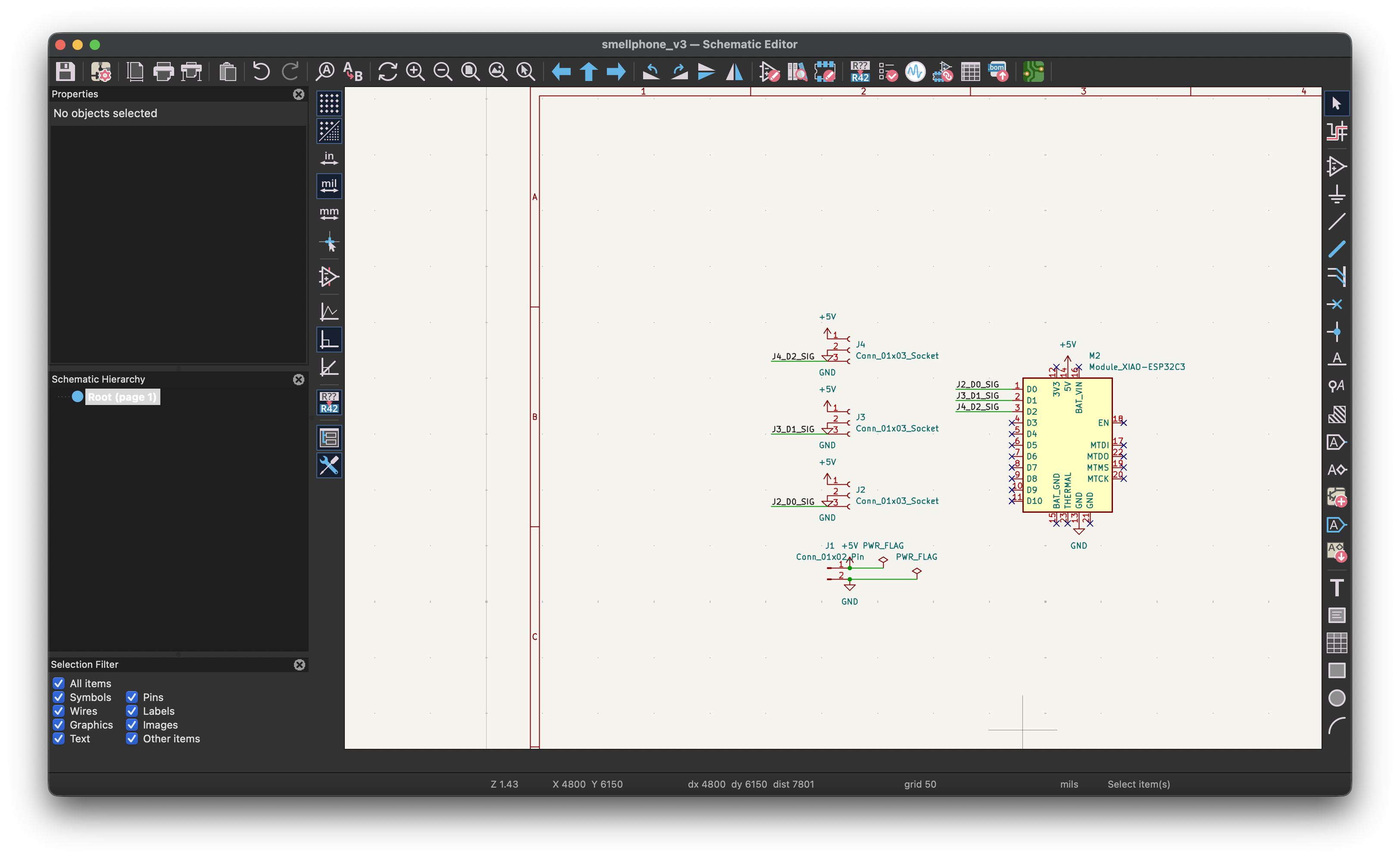The image size is (1400, 860).
Task: Export the bill of materials
Action: pyautogui.click(x=998, y=72)
